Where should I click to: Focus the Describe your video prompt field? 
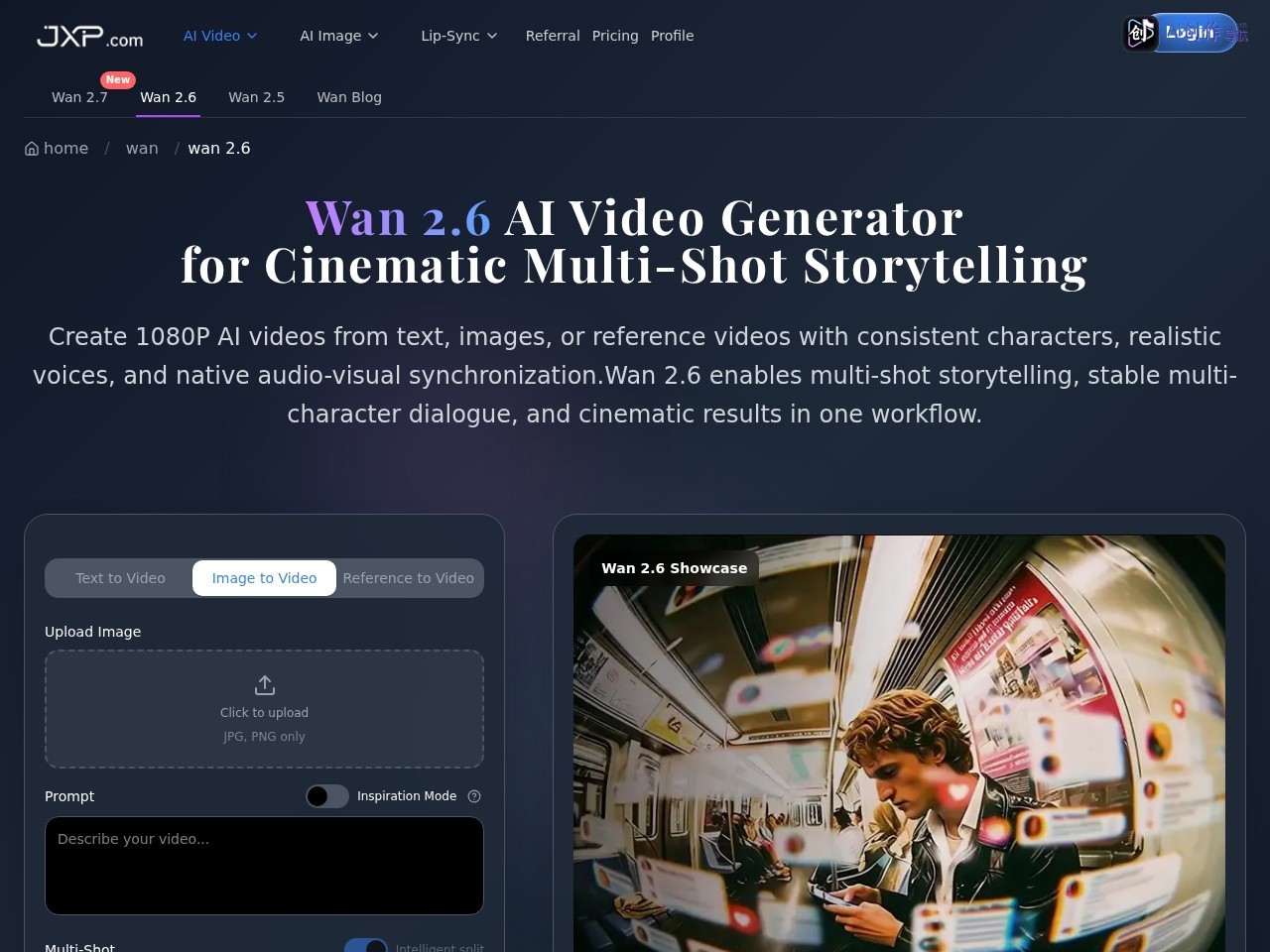pyautogui.click(x=264, y=866)
